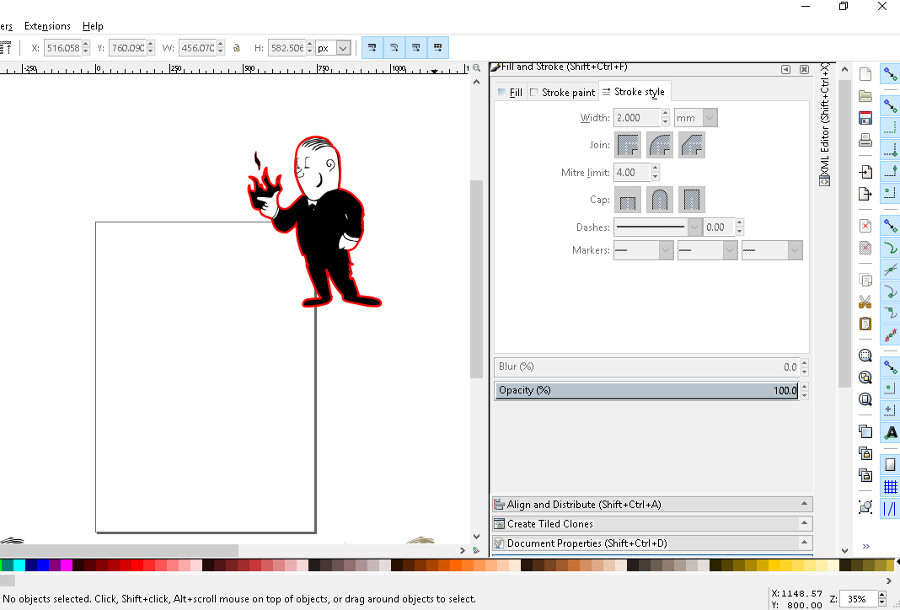Import a file with the Import icon

click(865, 172)
